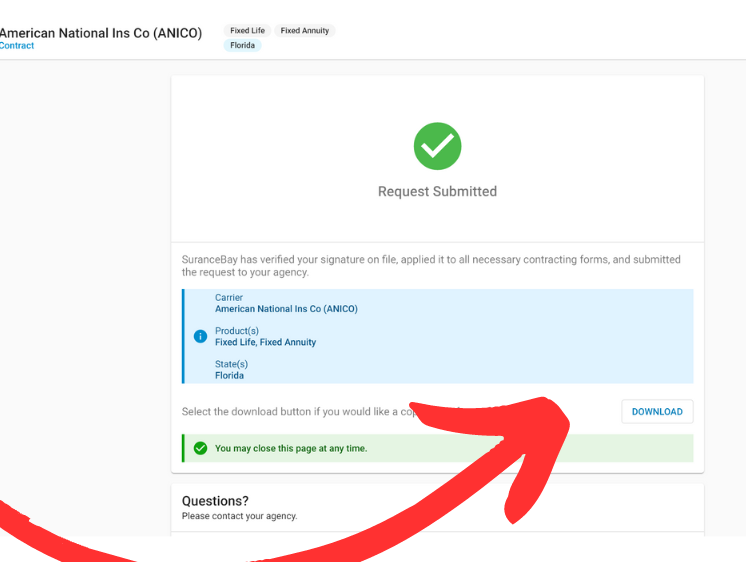Click the DOWNLOAD button

[657, 412]
